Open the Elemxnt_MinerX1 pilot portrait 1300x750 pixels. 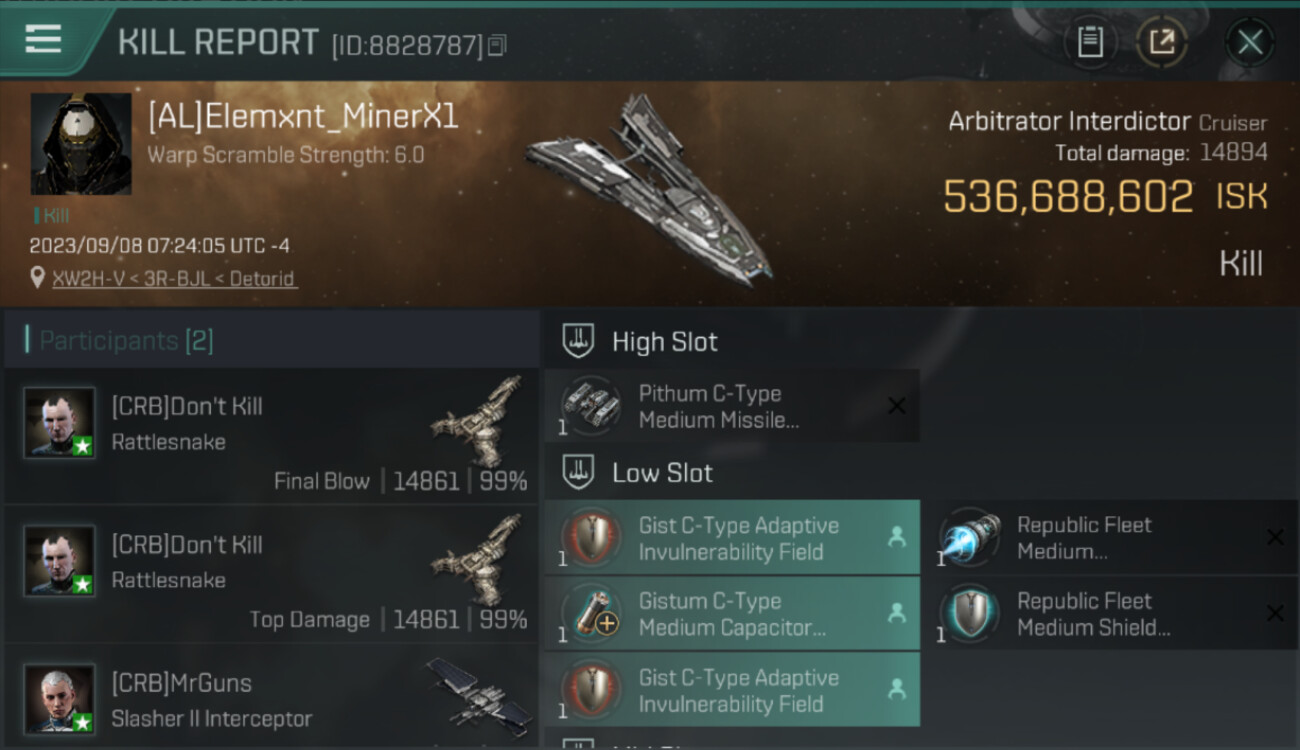[x=81, y=144]
